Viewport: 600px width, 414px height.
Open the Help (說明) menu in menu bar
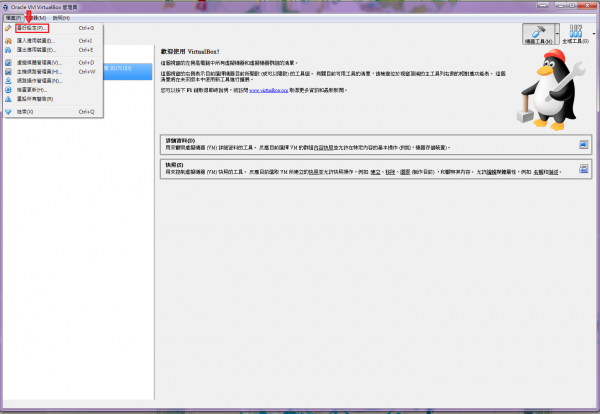tap(61, 18)
